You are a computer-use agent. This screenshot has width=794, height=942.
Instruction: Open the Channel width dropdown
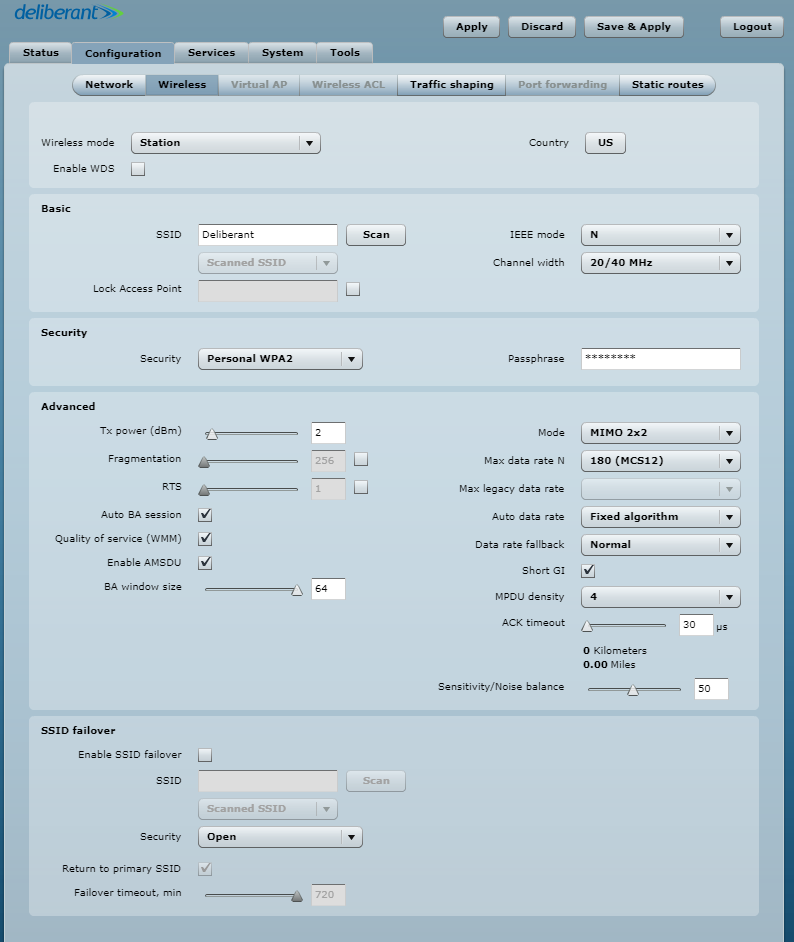click(x=660, y=263)
